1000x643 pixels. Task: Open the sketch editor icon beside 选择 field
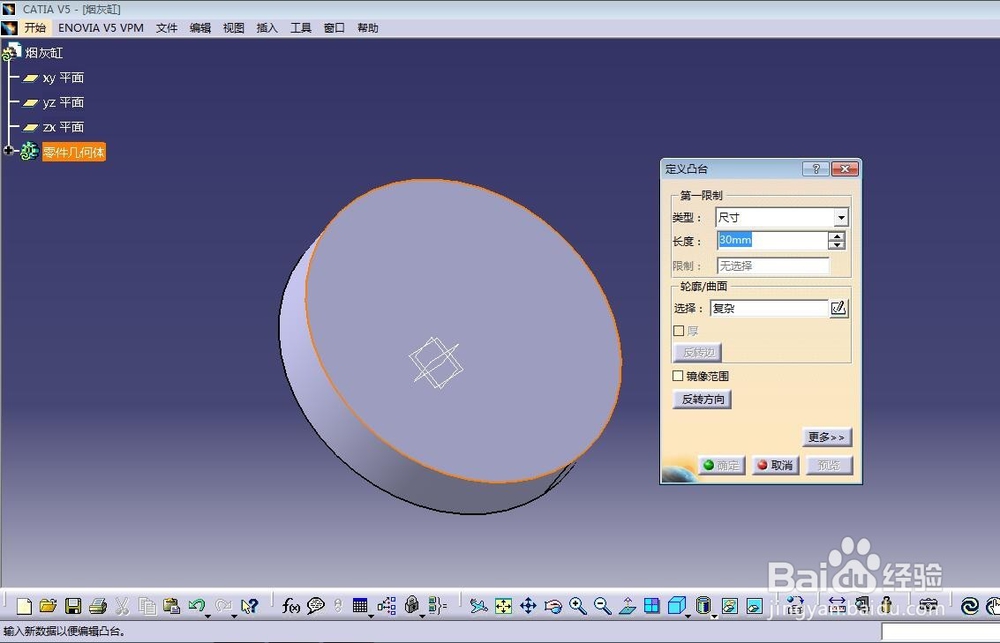coord(838,308)
